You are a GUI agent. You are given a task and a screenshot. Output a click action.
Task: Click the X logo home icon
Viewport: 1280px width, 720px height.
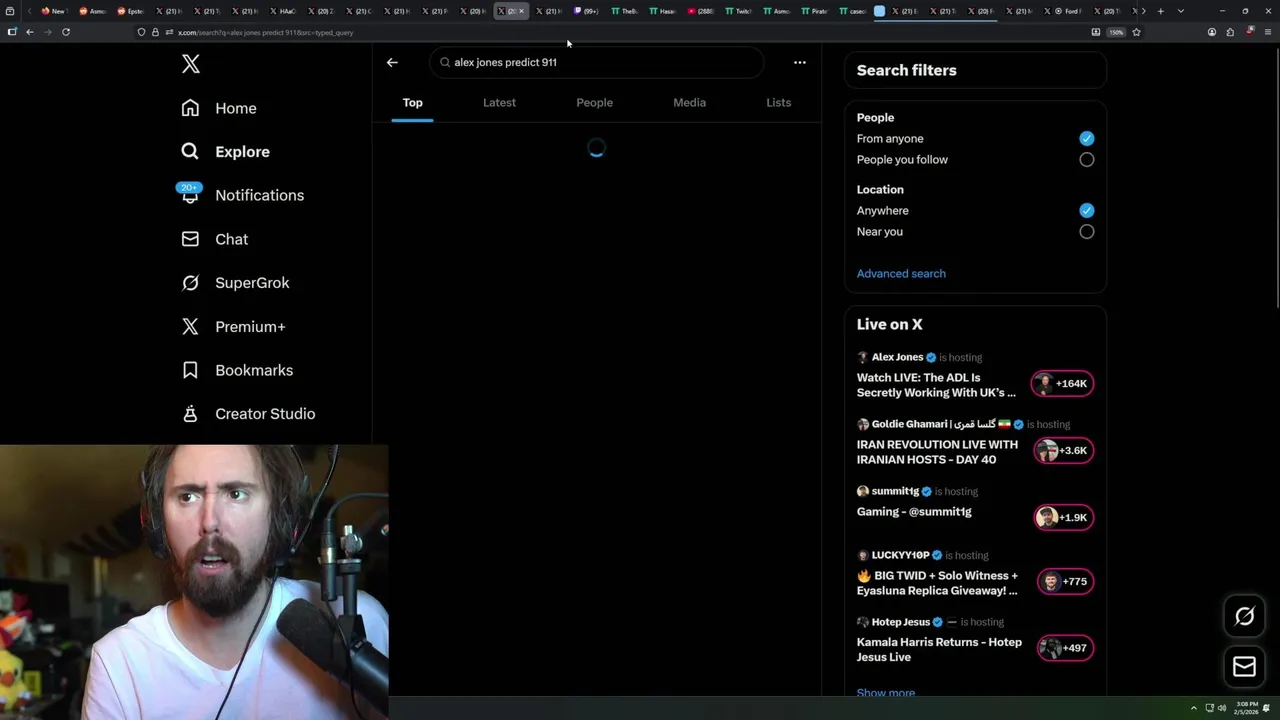[x=191, y=65]
